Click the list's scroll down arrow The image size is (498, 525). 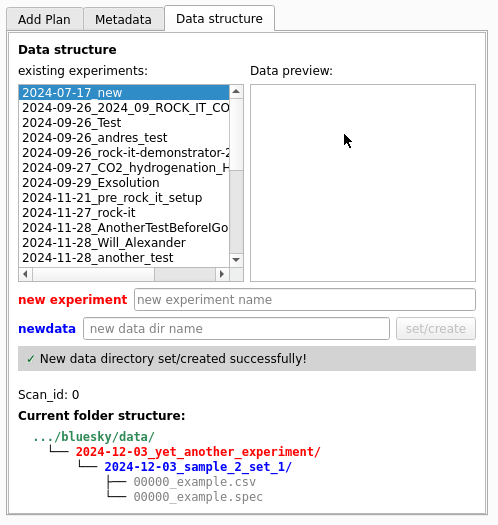click(x=236, y=260)
